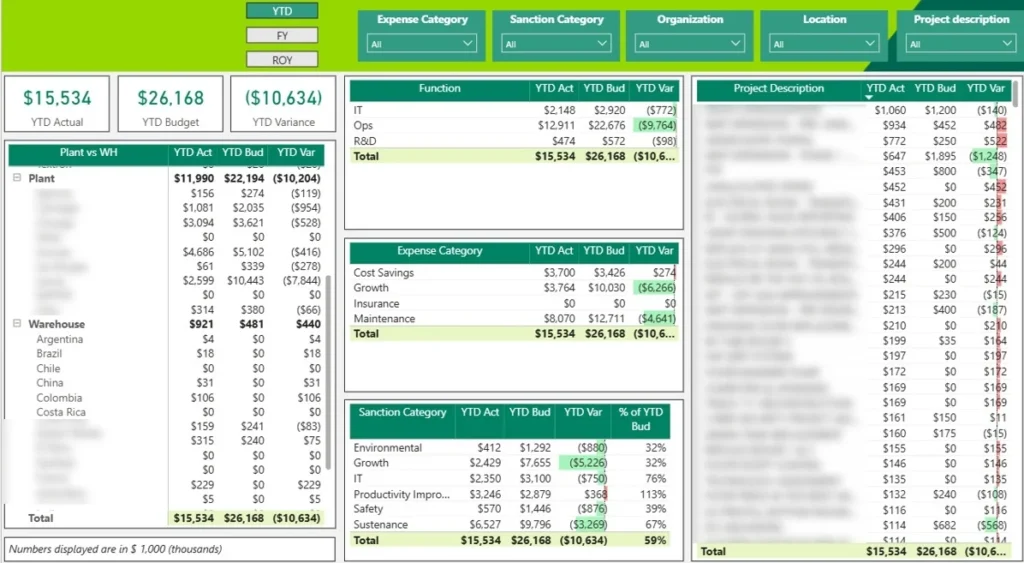Collapse the Warehouse group row

click(x=18, y=323)
